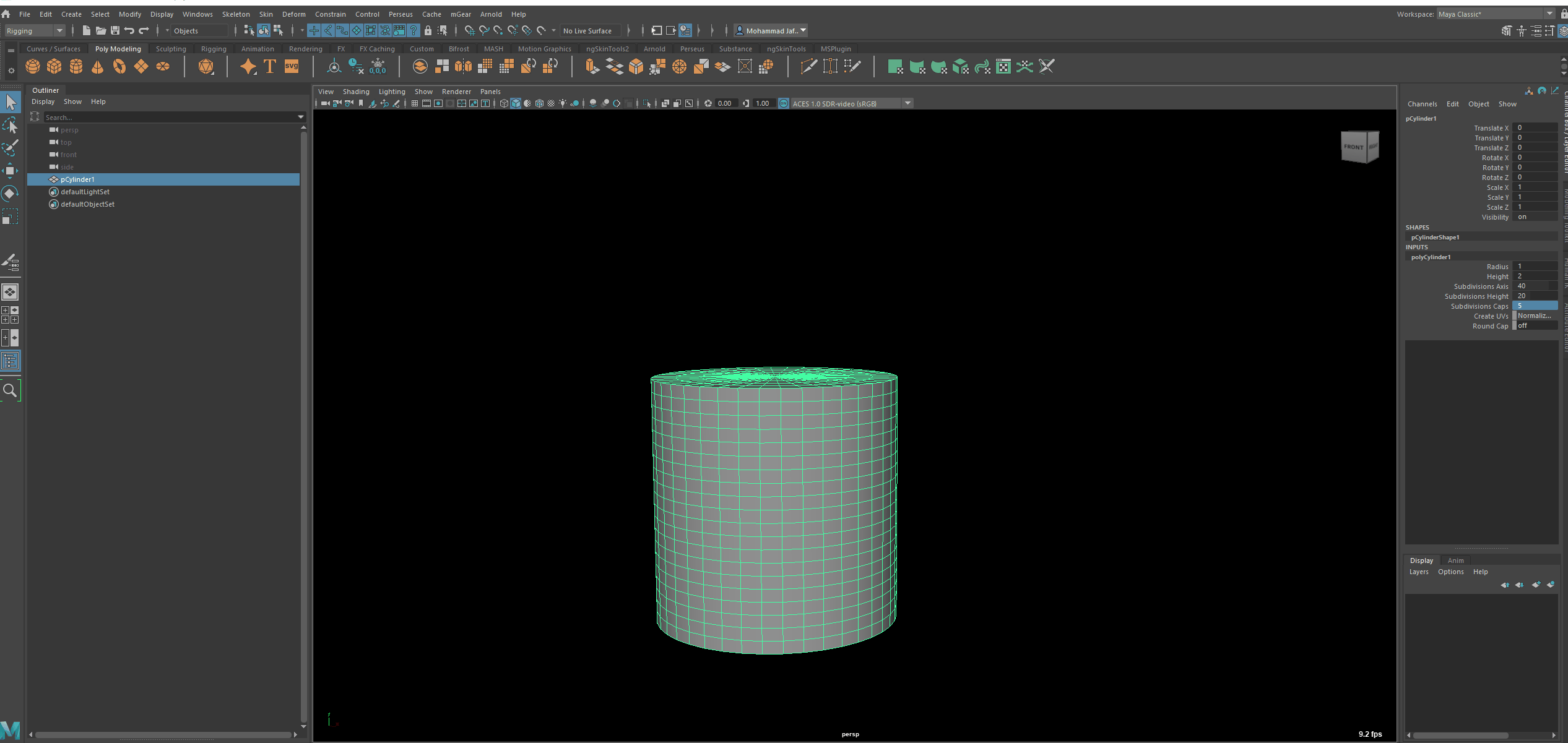Toggle use all lights in the viewport

tap(563, 103)
